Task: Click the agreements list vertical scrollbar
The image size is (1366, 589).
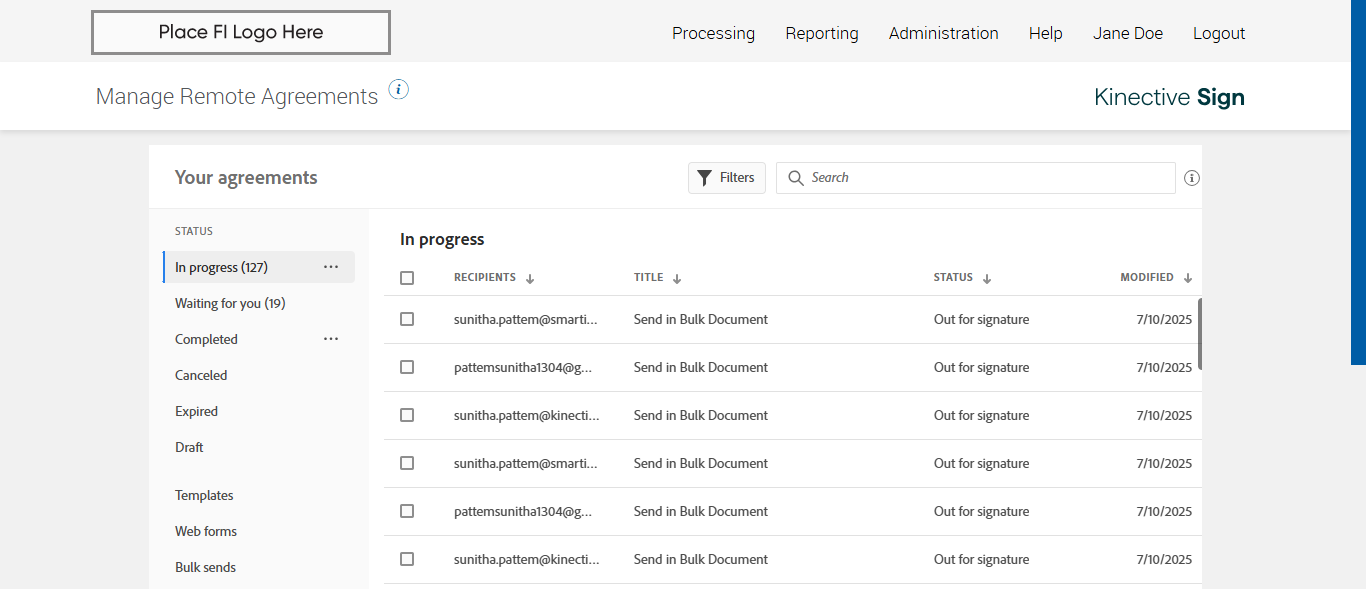Action: point(1199,334)
